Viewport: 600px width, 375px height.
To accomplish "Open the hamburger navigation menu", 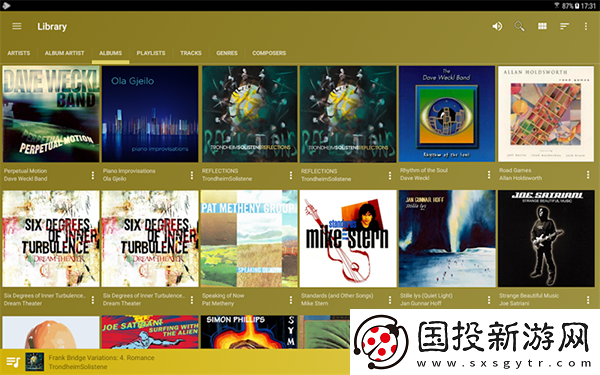I will click(17, 26).
